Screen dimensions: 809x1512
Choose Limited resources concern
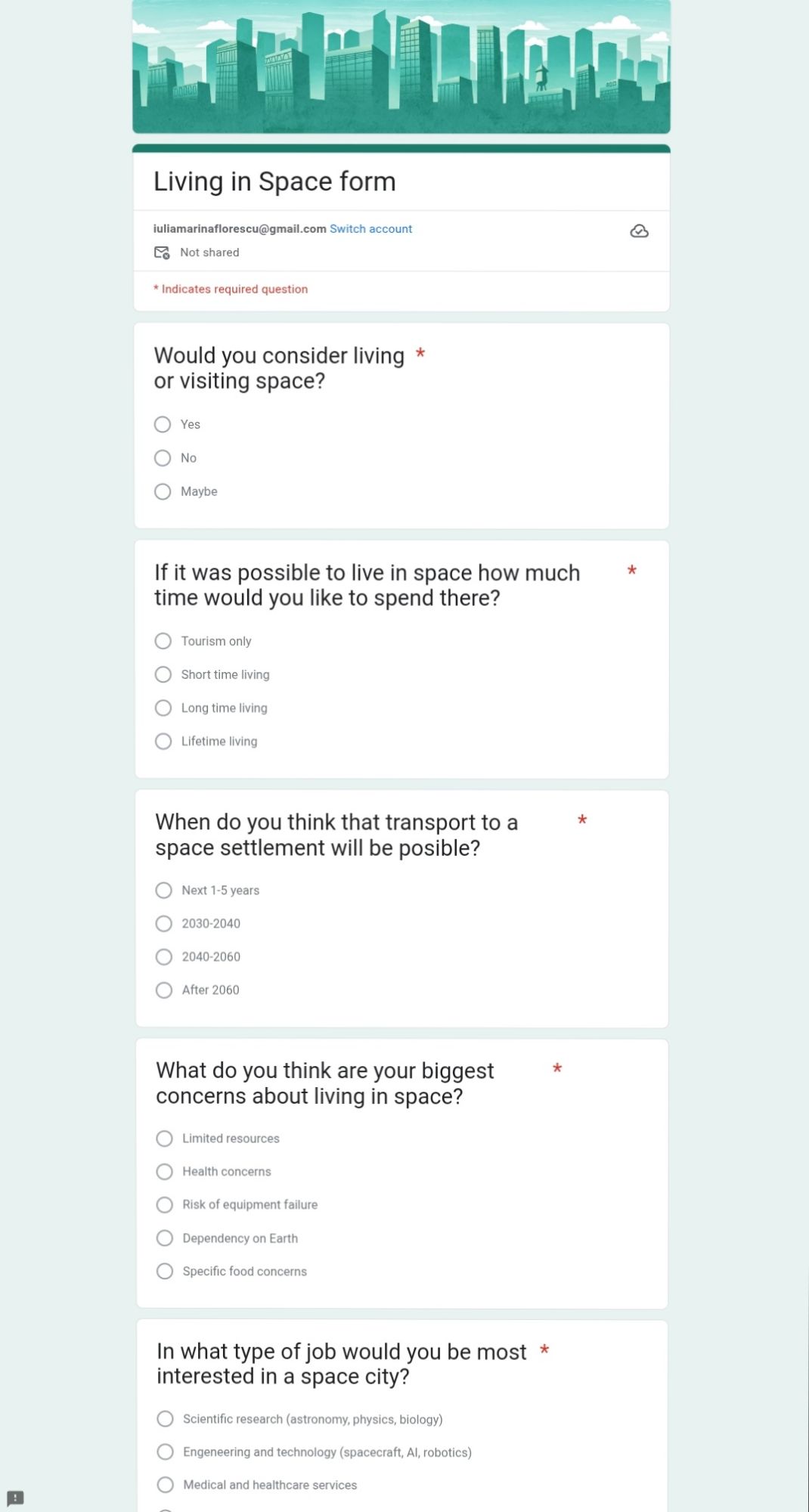tap(165, 1139)
